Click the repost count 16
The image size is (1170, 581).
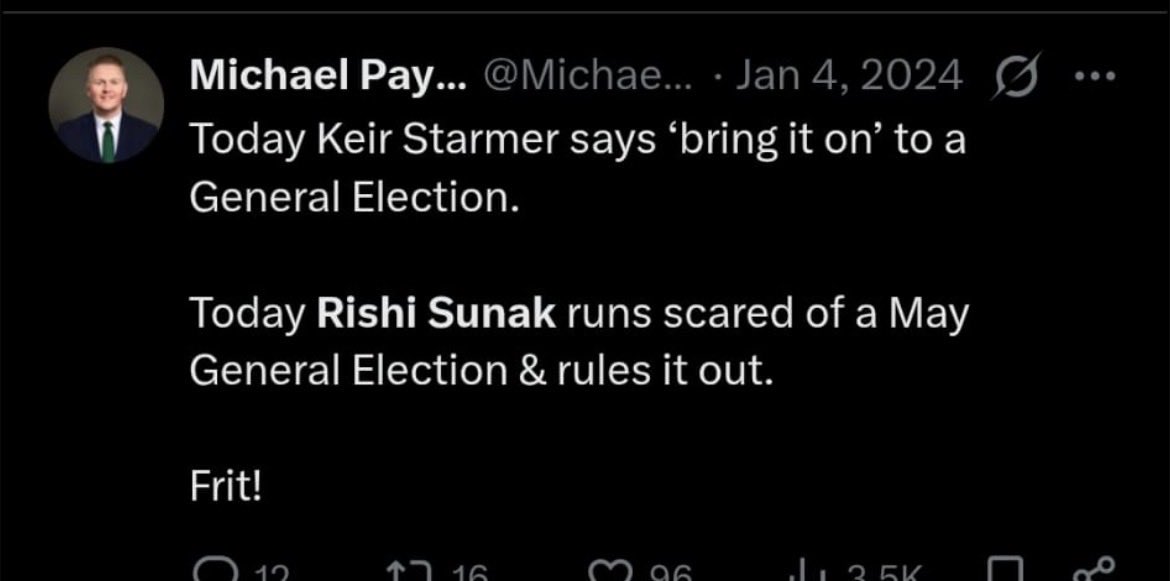click(x=469, y=574)
